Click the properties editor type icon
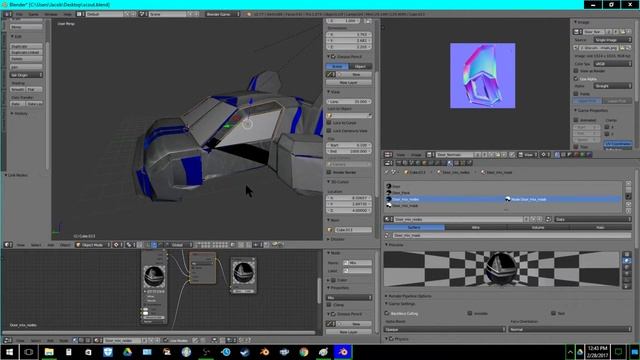Image resolution: width=640 pixels, height=360 pixels. 389,163
